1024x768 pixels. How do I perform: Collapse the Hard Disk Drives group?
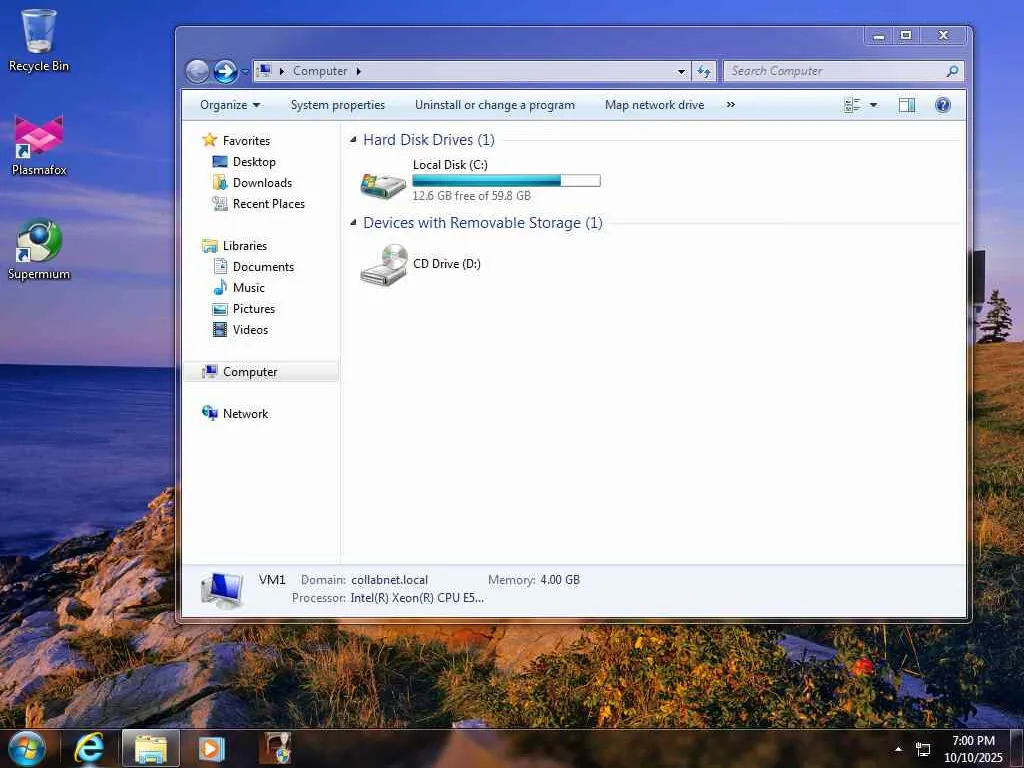[x=353, y=139]
